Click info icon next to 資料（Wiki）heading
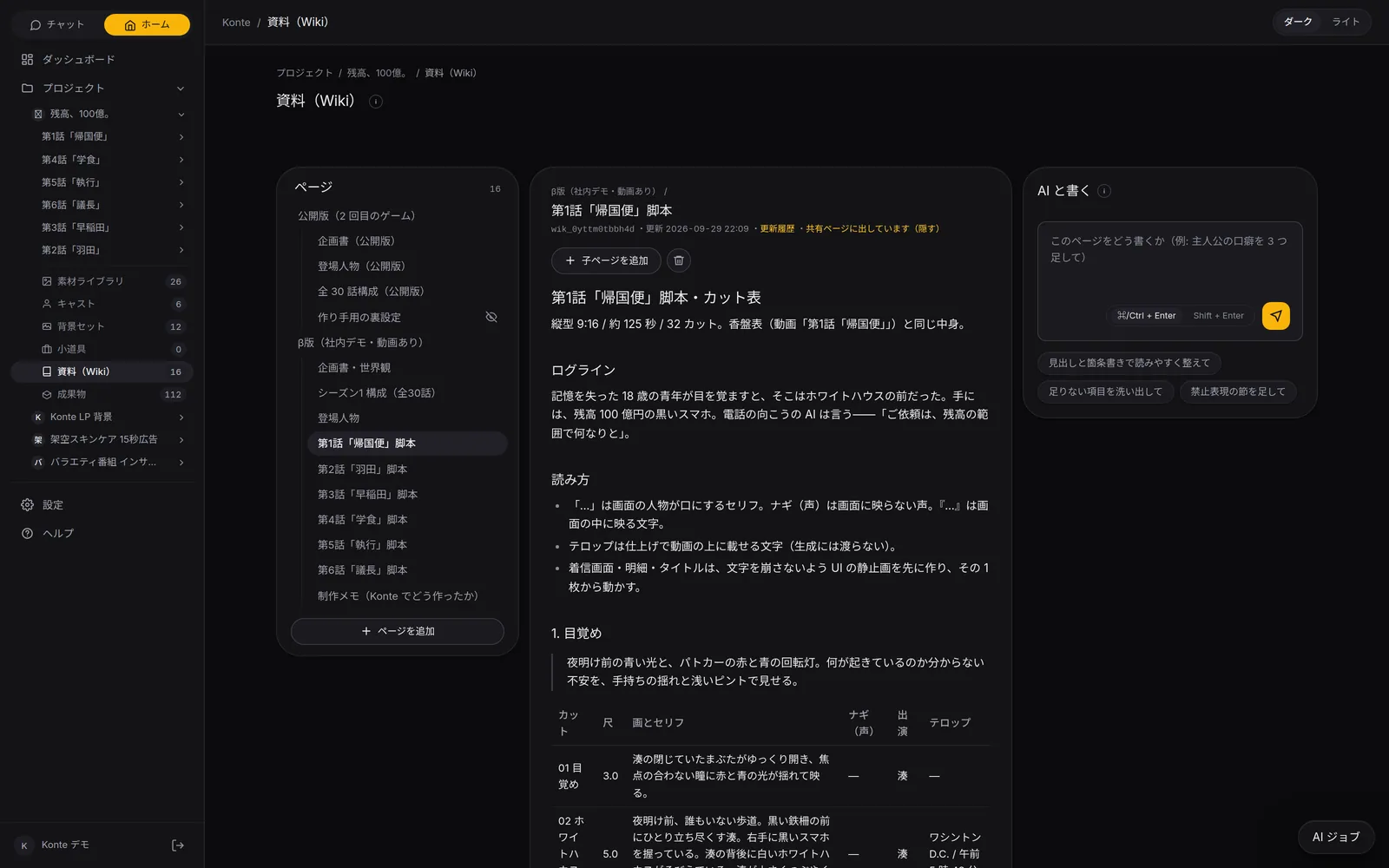Image resolution: width=1389 pixels, height=868 pixels. (x=376, y=102)
